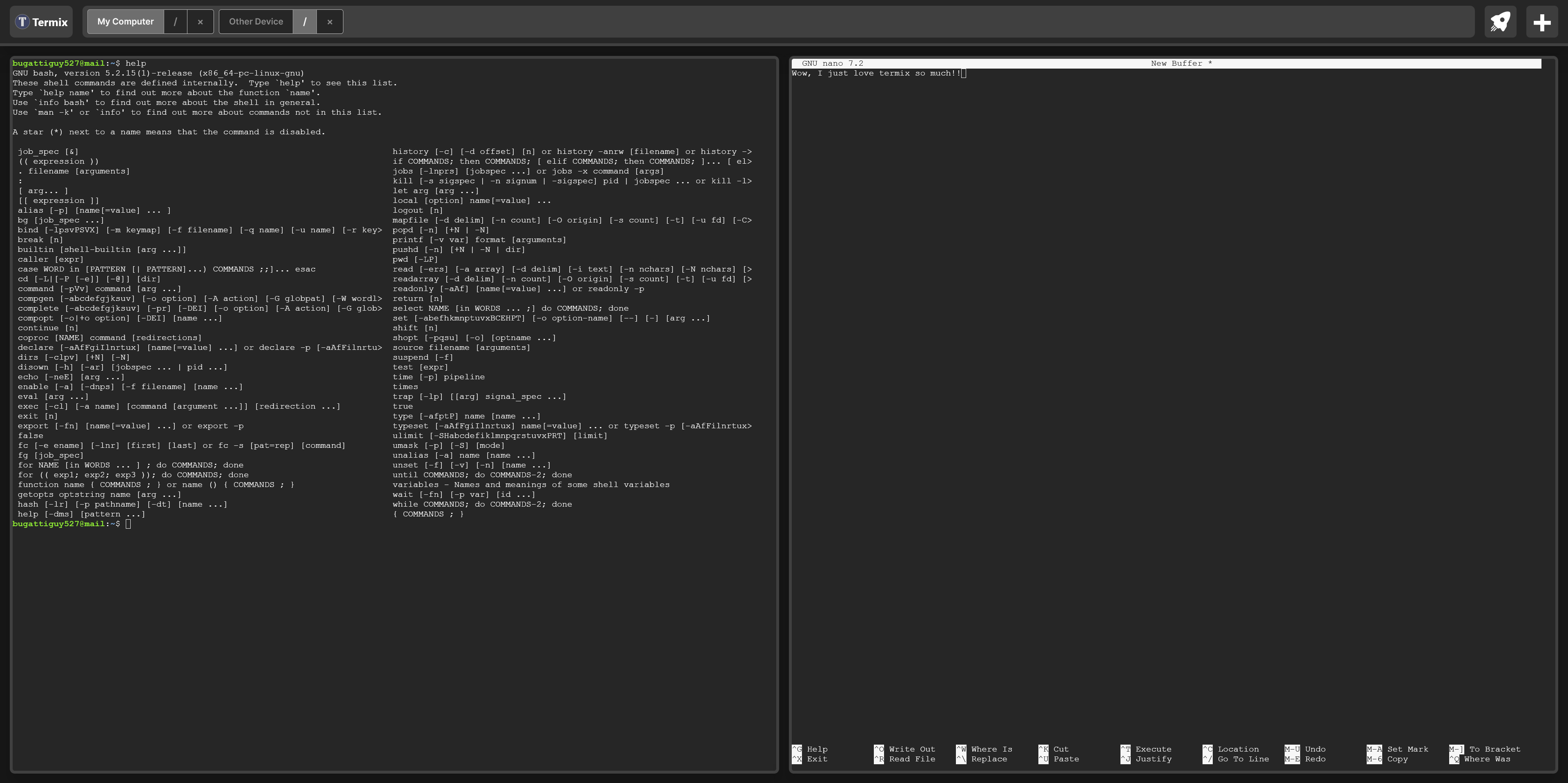Click '^K Cut' in nano footer
The image size is (1568, 783).
point(1053,749)
